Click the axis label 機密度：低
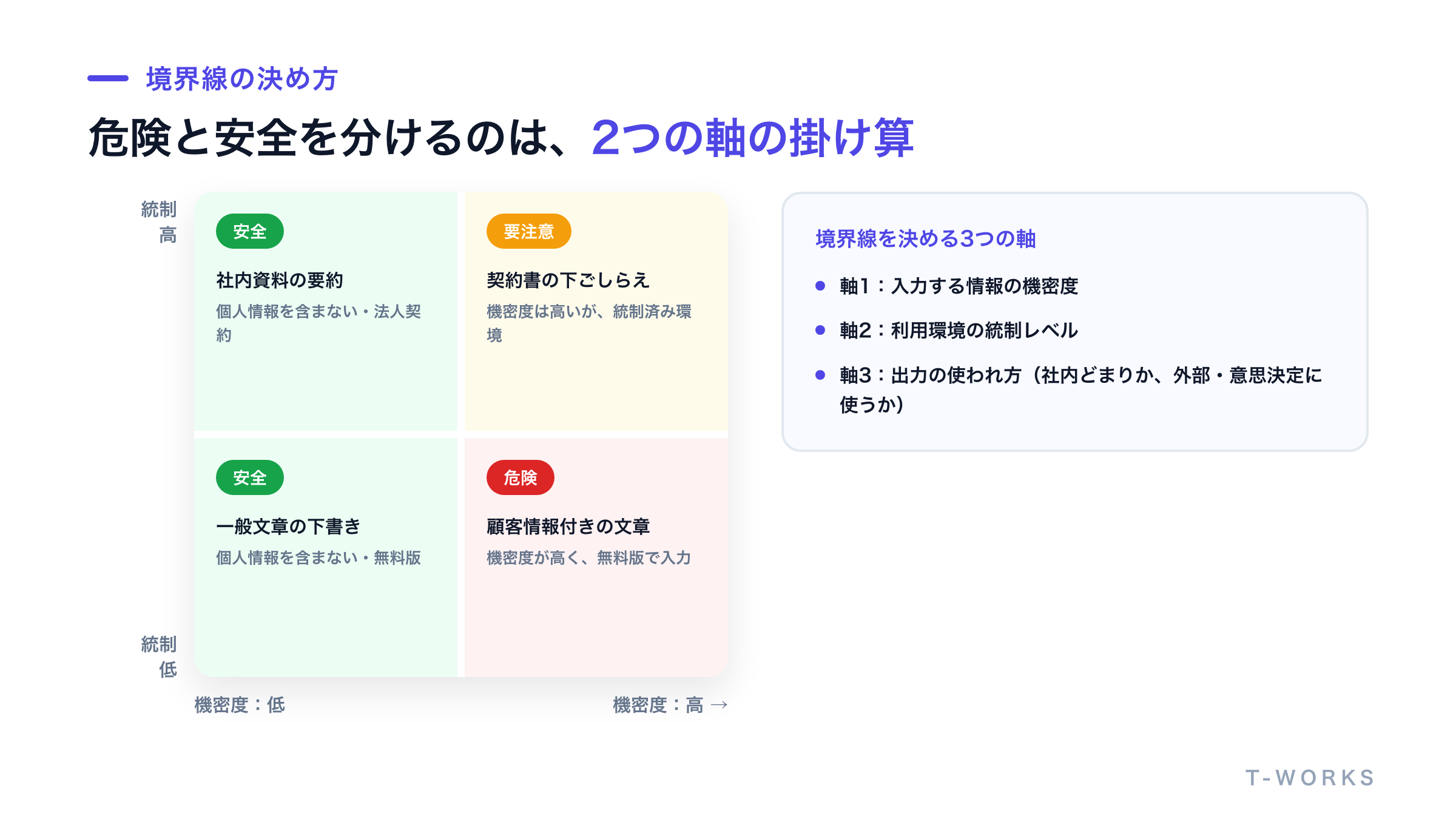The height and width of the screenshot is (819, 1456). [x=240, y=705]
